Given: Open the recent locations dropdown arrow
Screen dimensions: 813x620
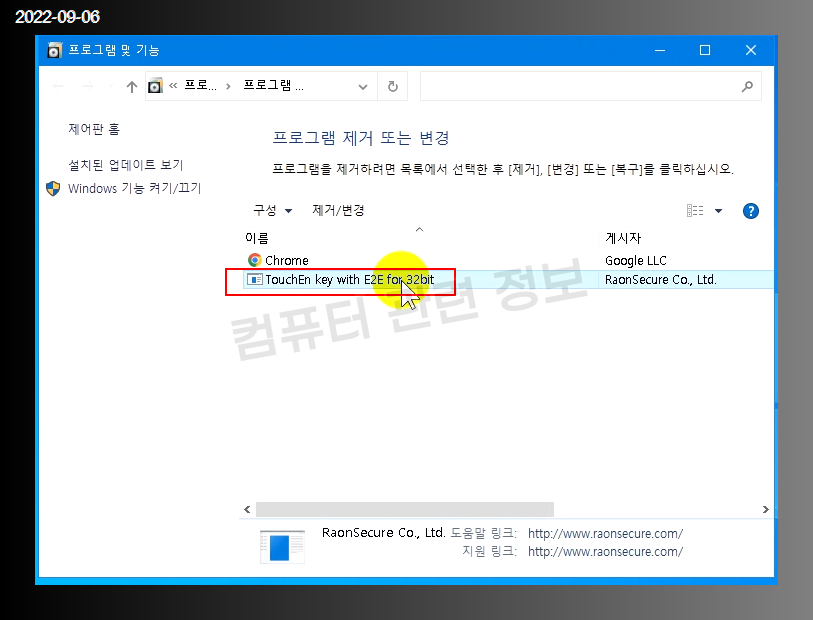Looking at the screenshot, I should tap(111, 86).
